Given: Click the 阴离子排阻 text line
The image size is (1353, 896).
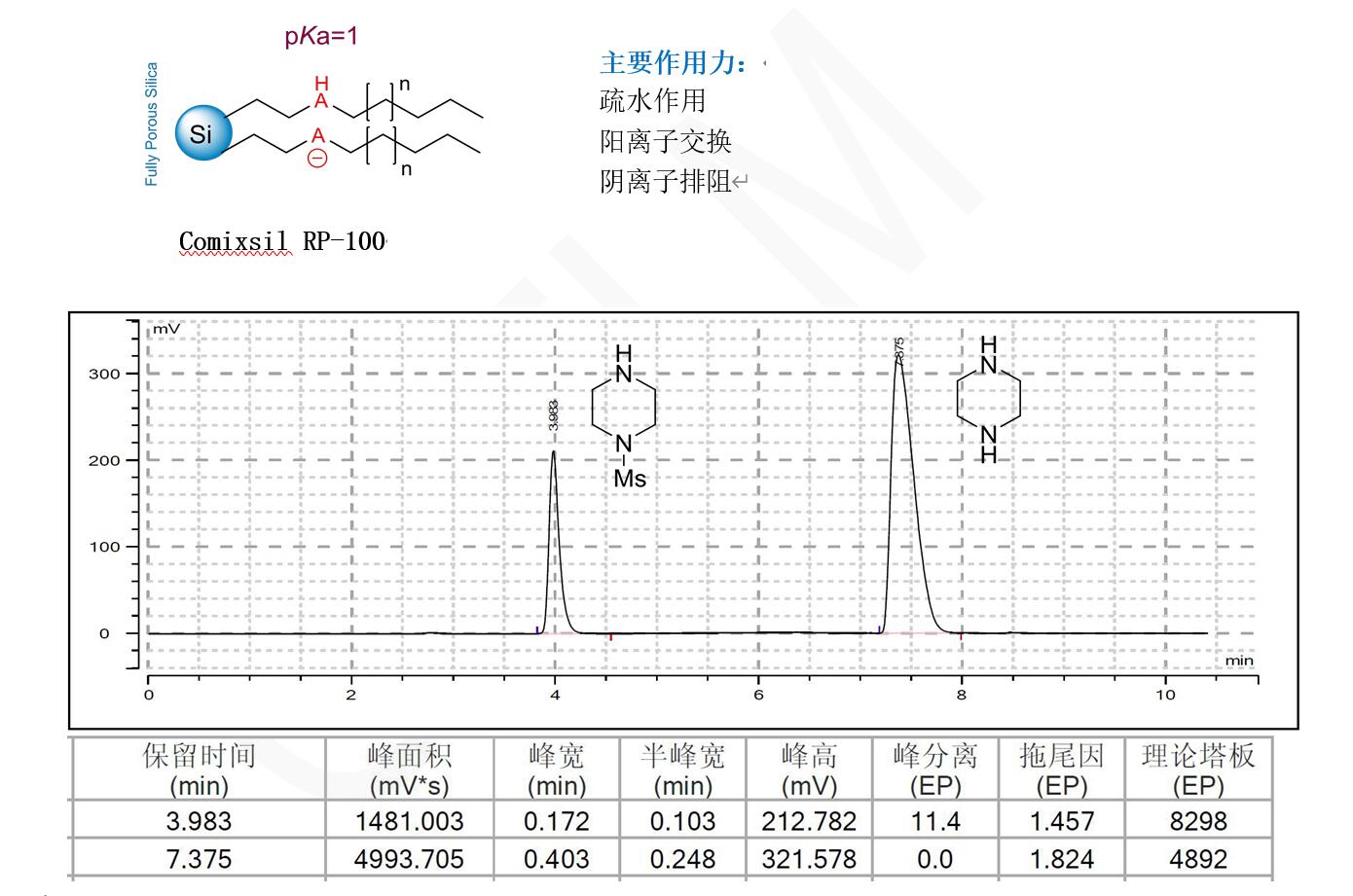Looking at the screenshot, I should [x=665, y=181].
